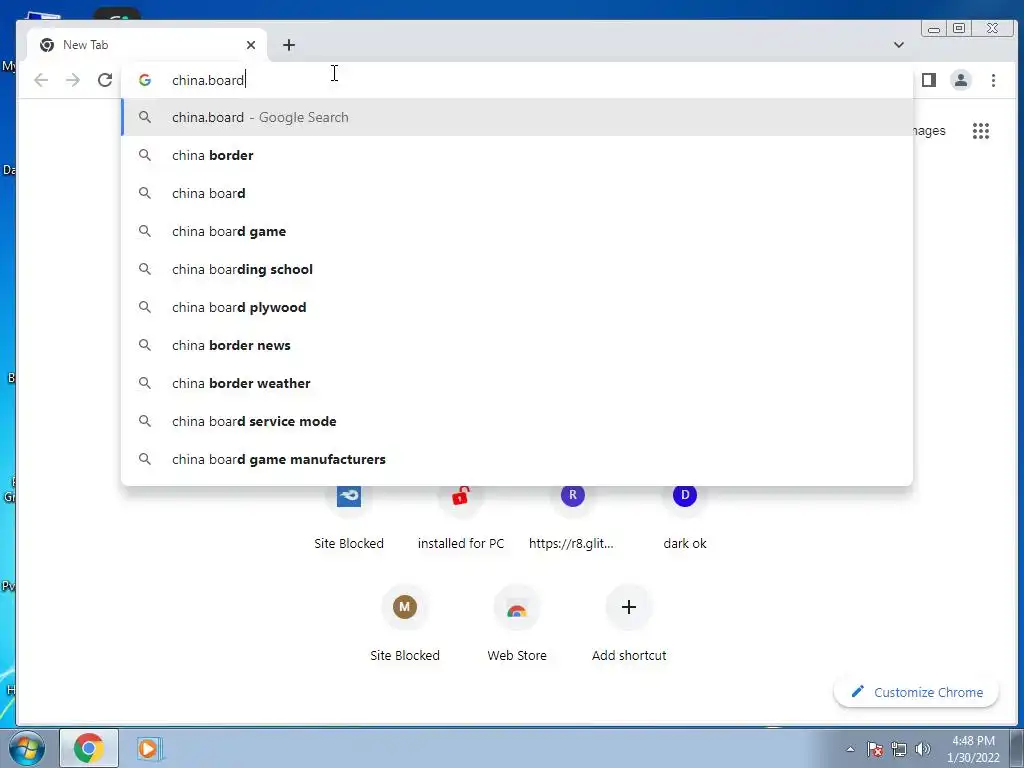The width and height of the screenshot is (1024, 768).
Task: Show hidden tray icons arrow
Action: (x=850, y=749)
